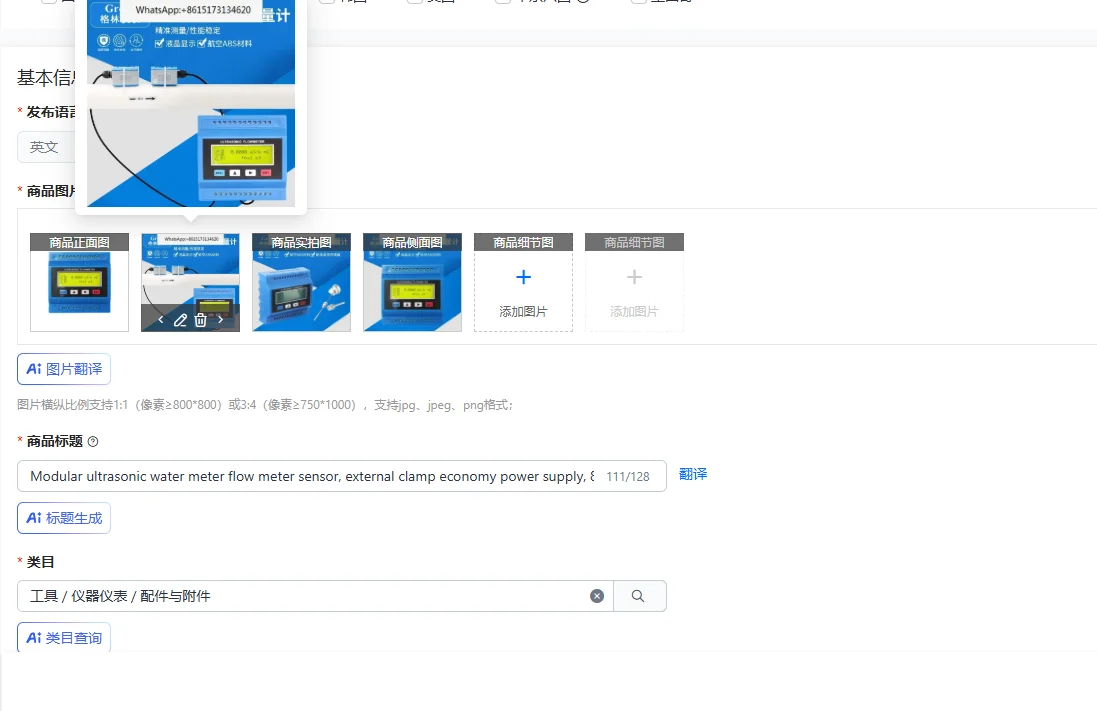Click the 翻译 link beside title
This screenshot has width=1097, height=711.
tap(693, 474)
